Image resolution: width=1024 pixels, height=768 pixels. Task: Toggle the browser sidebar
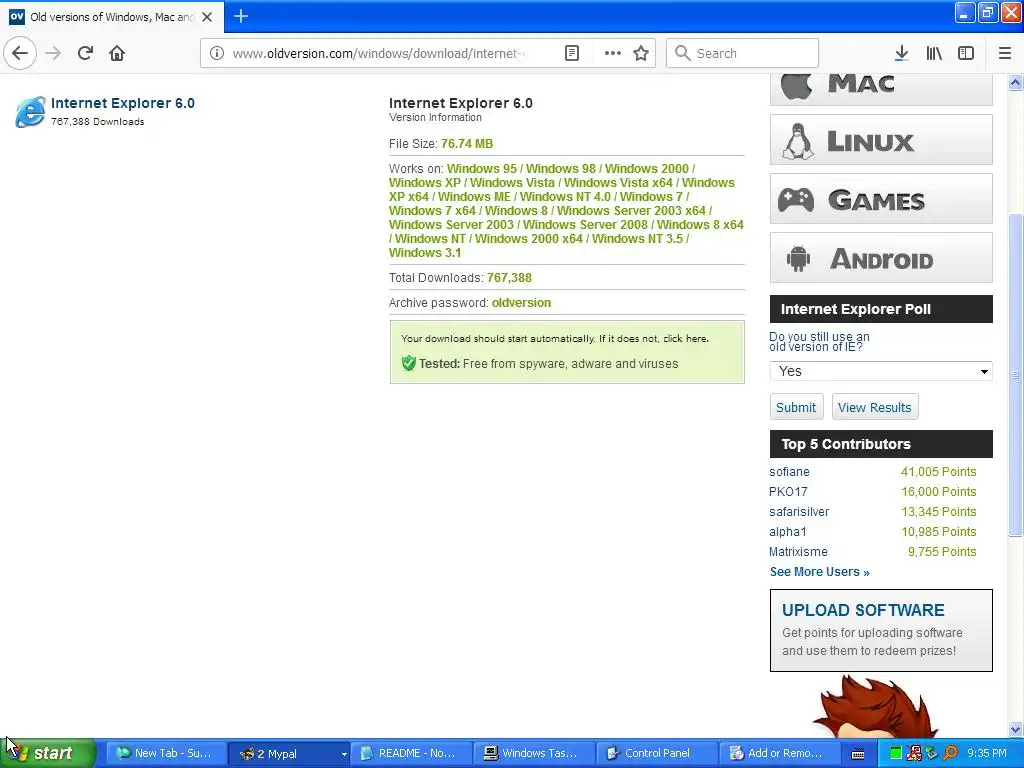click(x=966, y=53)
